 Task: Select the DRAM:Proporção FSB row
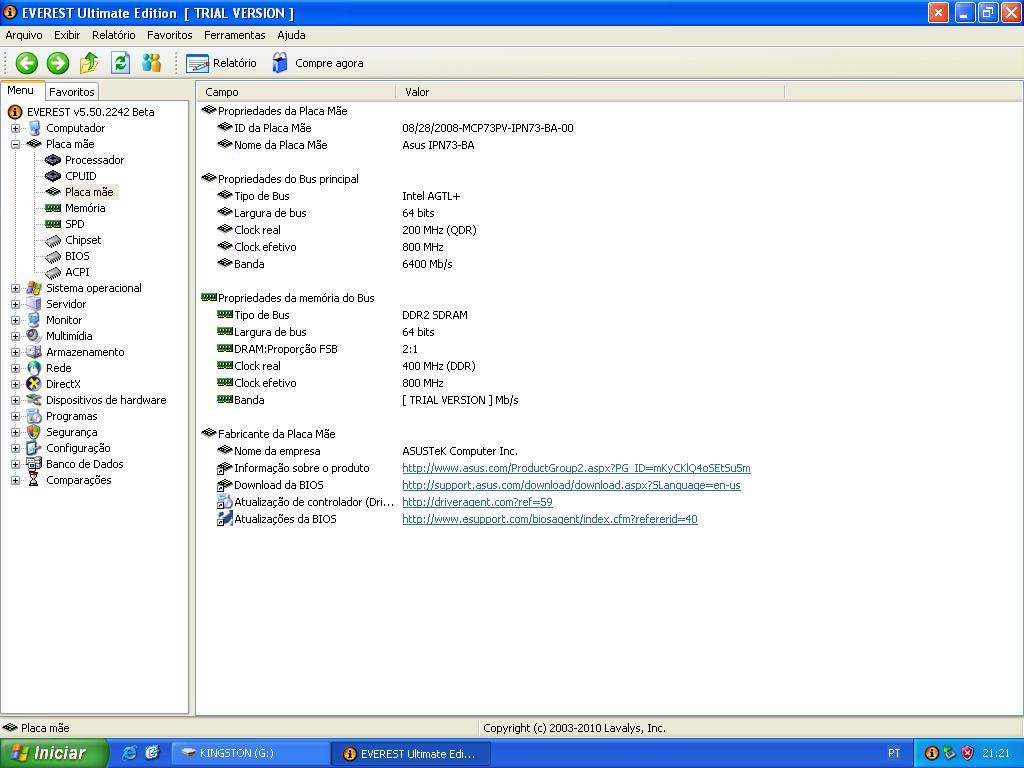coord(317,349)
